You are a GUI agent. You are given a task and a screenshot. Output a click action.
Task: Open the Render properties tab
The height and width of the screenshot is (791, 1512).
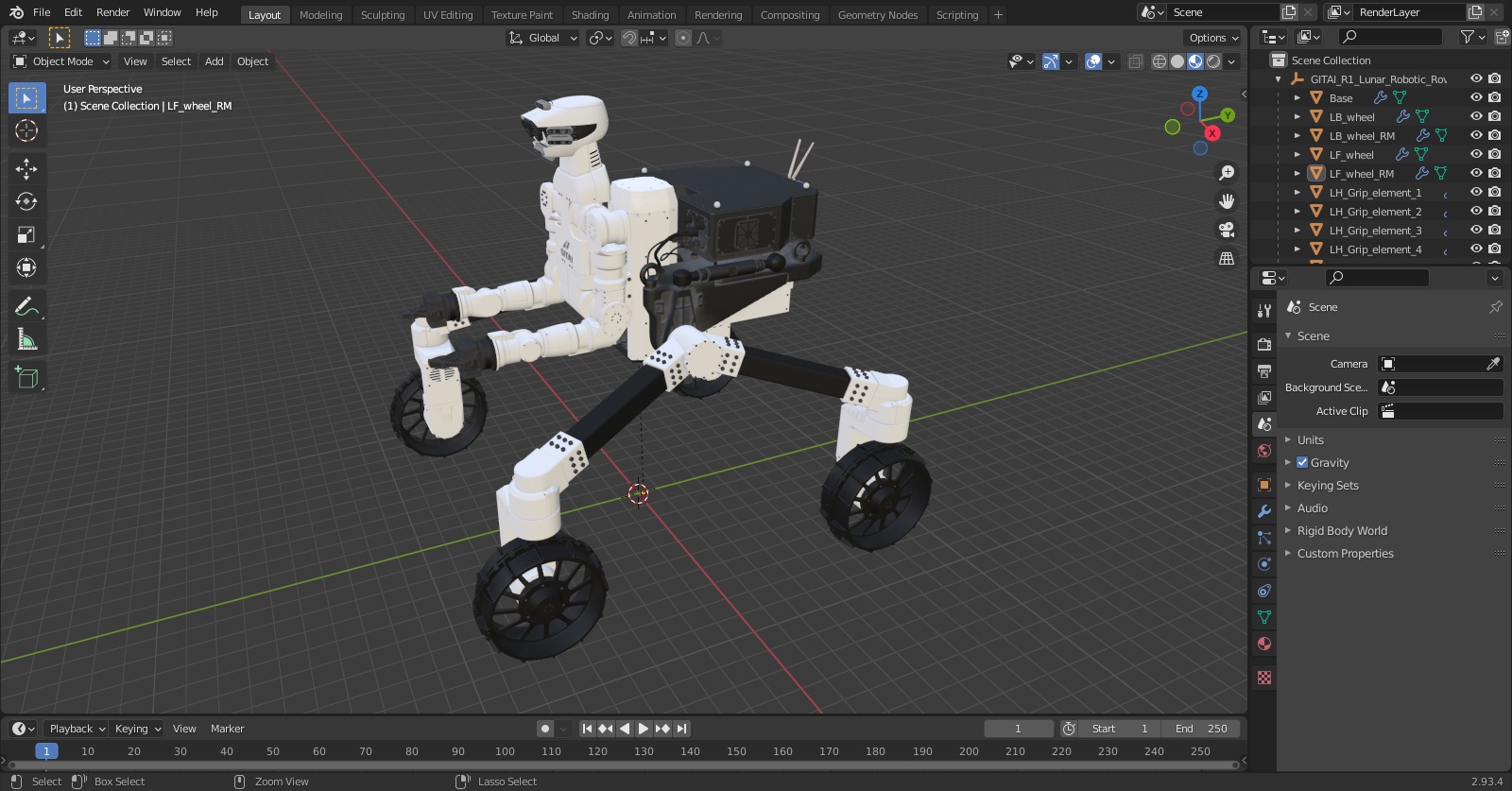1264,345
